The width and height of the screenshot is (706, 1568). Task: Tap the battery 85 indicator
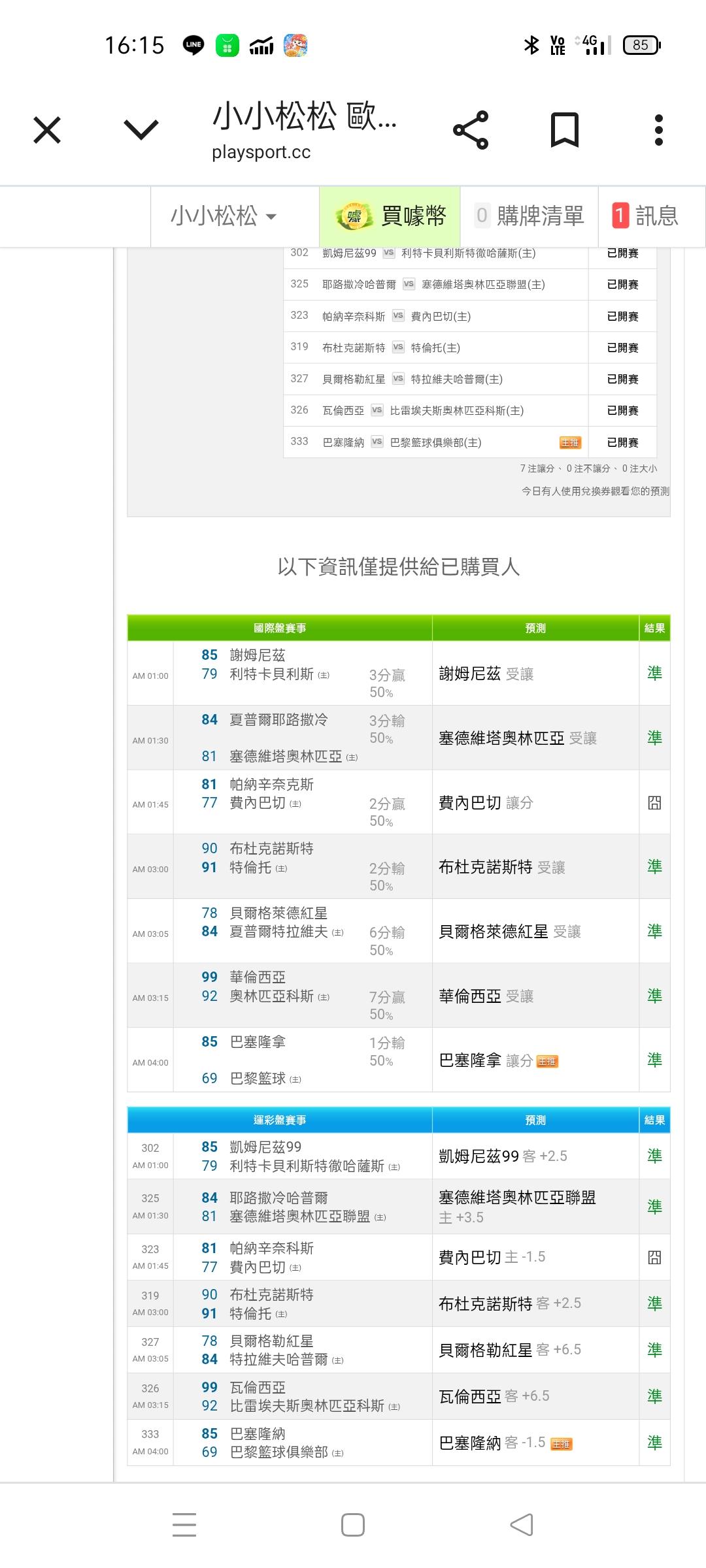642,45
